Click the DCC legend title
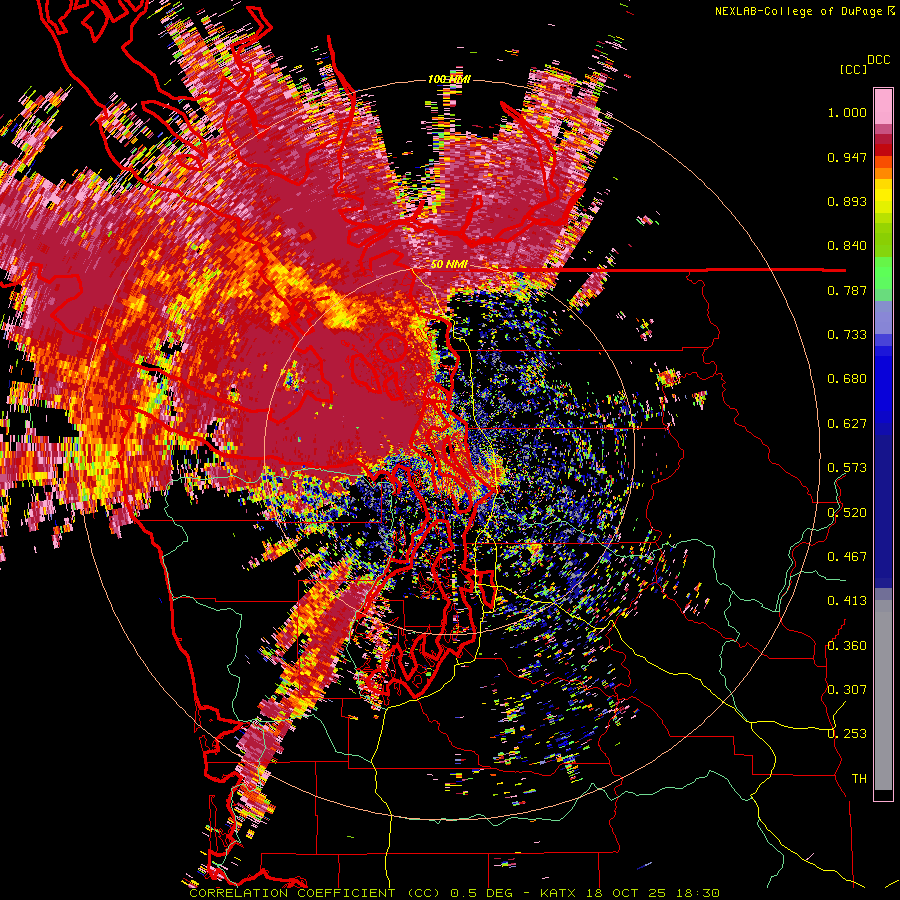The width and height of the screenshot is (900, 900). coord(878,60)
